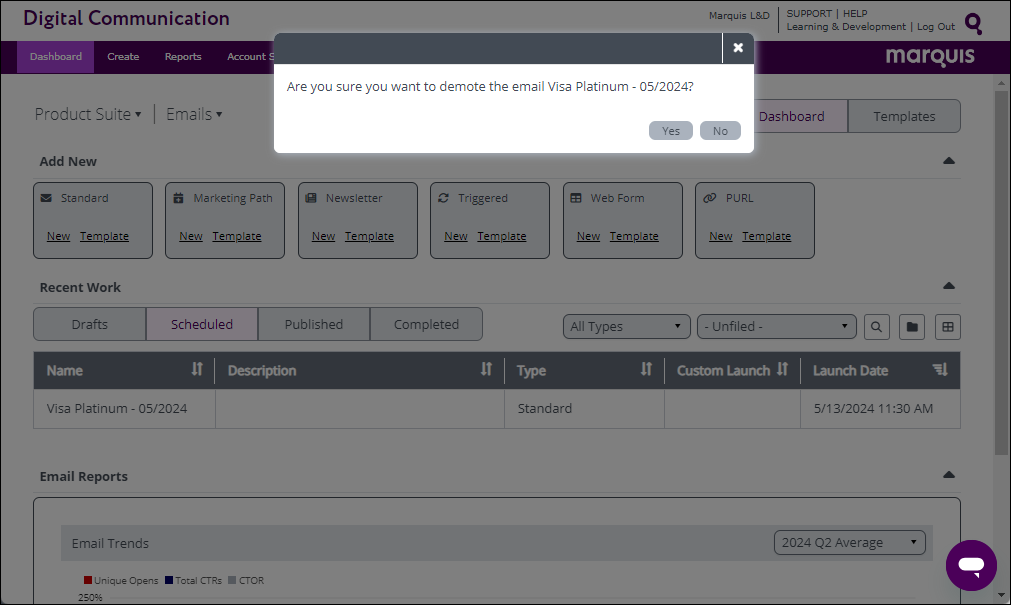
Task: Toggle Unique Opens legend swatch
Action: coord(88,580)
